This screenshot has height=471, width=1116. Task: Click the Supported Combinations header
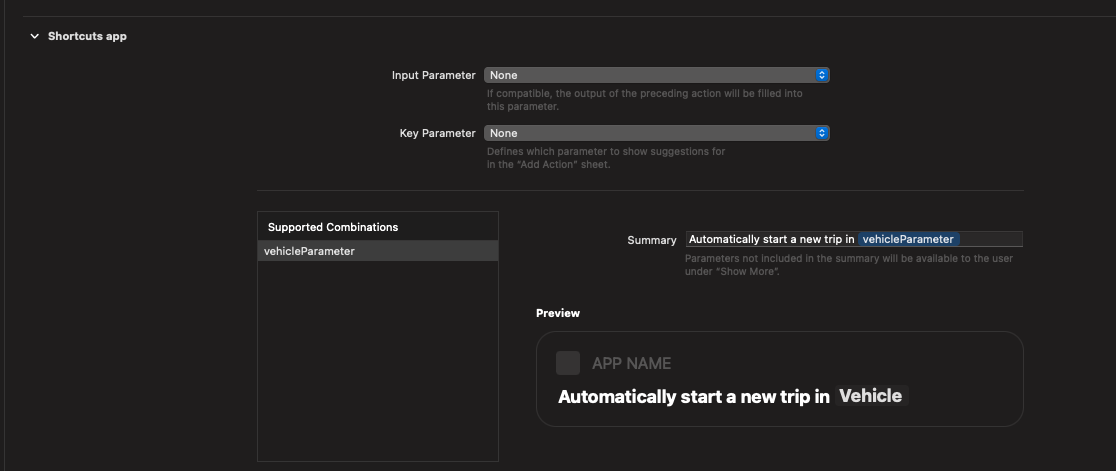point(332,227)
